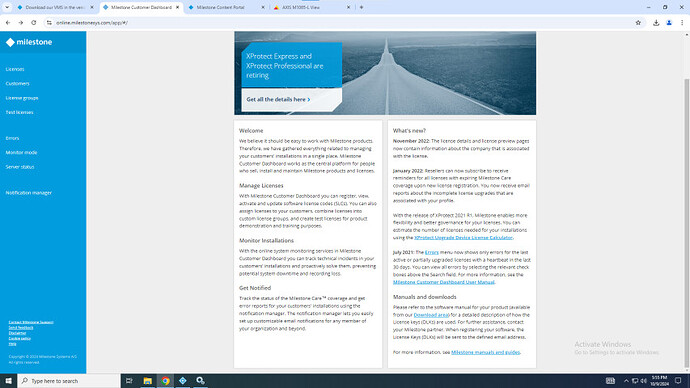Viewport: 690px width, 388px height.
Task: Bookmark this page with the star icon
Action: [x=638, y=22]
